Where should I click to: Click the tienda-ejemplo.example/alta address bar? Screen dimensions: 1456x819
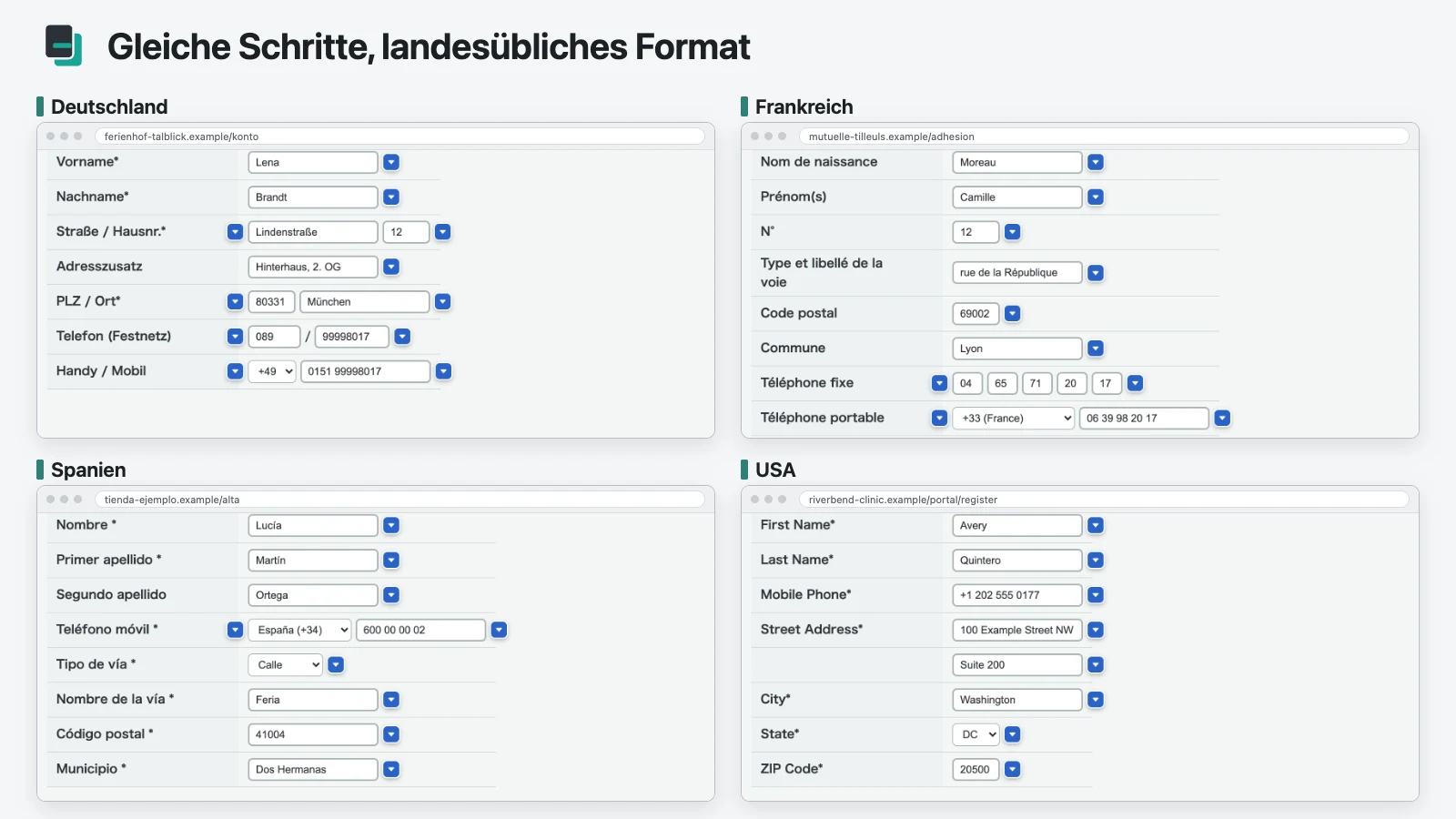coord(399,500)
